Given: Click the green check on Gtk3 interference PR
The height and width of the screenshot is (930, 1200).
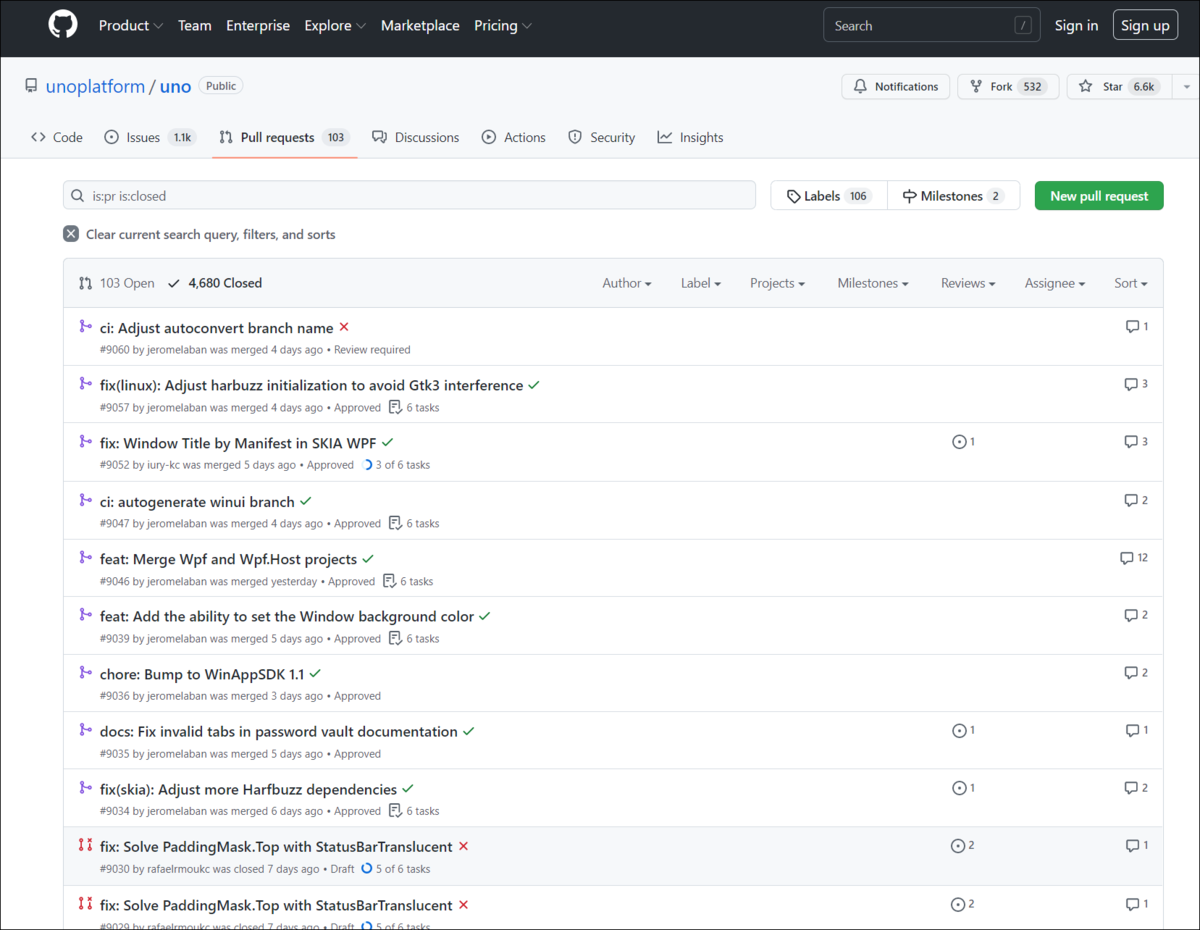Looking at the screenshot, I should point(534,385).
